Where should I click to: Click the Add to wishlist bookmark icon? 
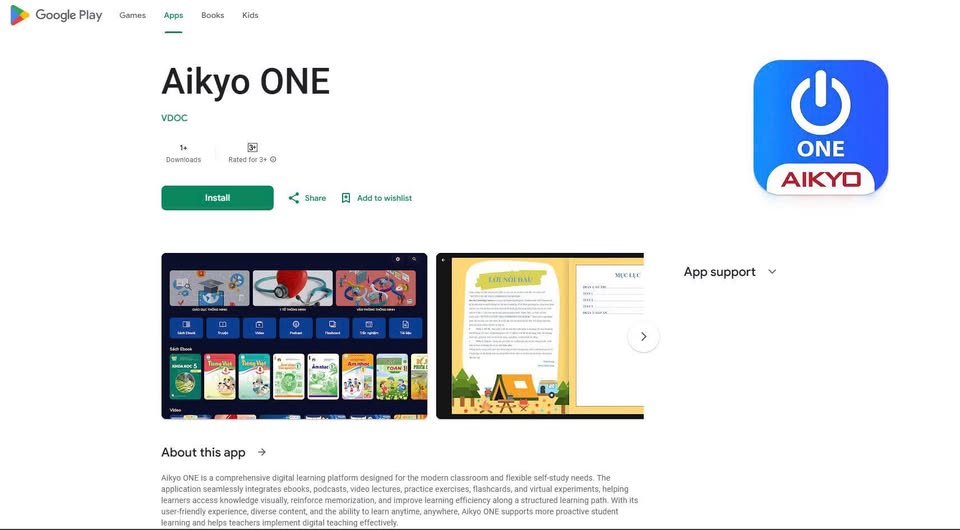tap(346, 198)
